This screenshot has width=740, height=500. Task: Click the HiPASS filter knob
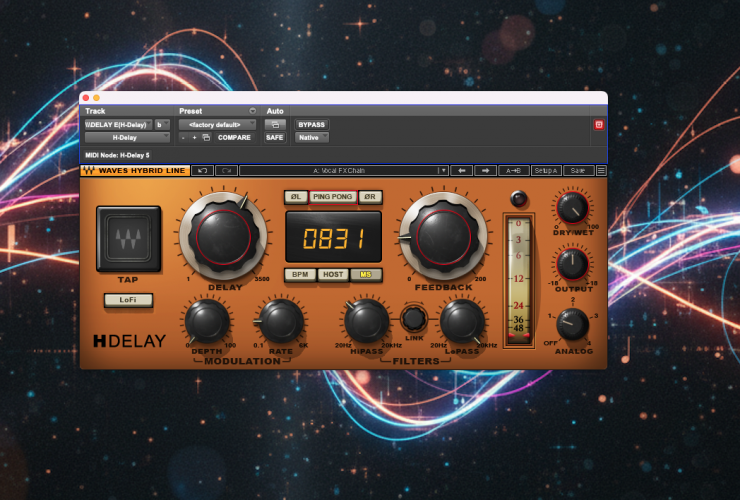click(367, 321)
